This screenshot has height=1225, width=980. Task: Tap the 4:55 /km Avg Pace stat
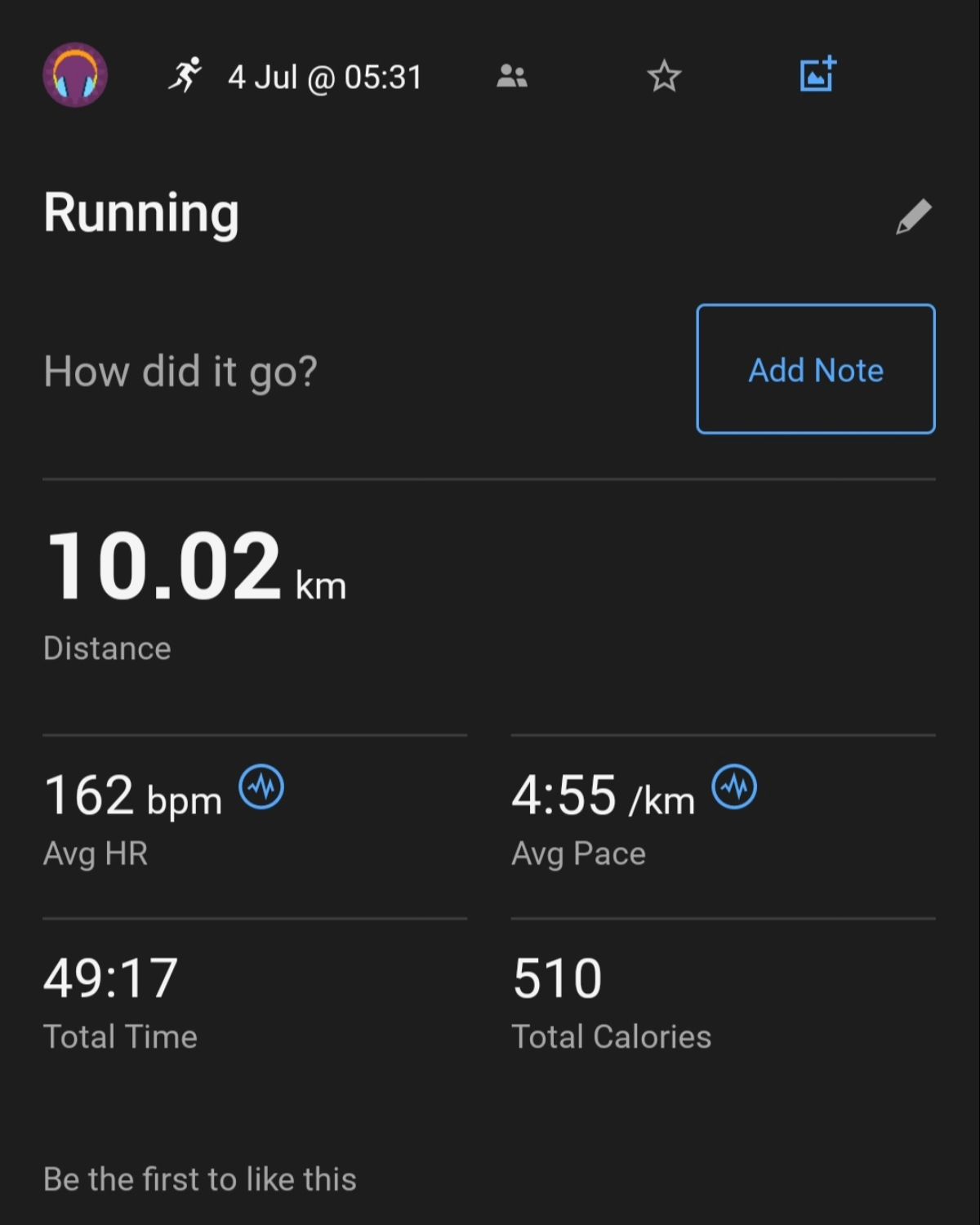coord(604,795)
